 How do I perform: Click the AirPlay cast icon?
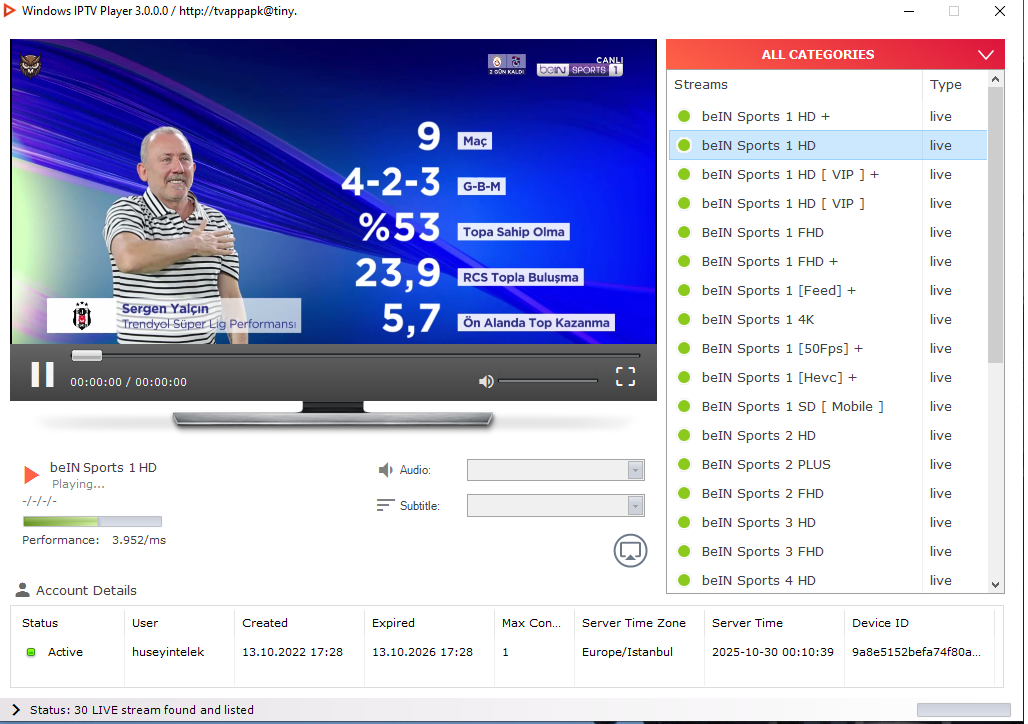630,550
